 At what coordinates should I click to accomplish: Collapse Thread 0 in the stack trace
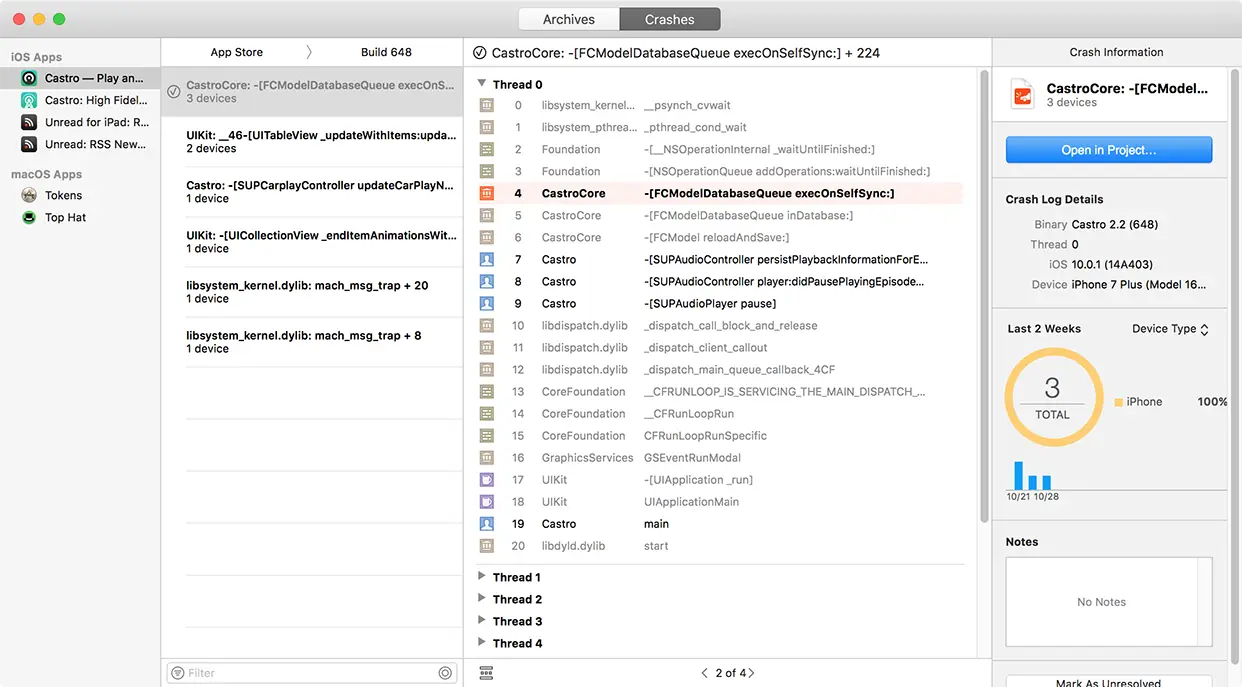tap(481, 84)
